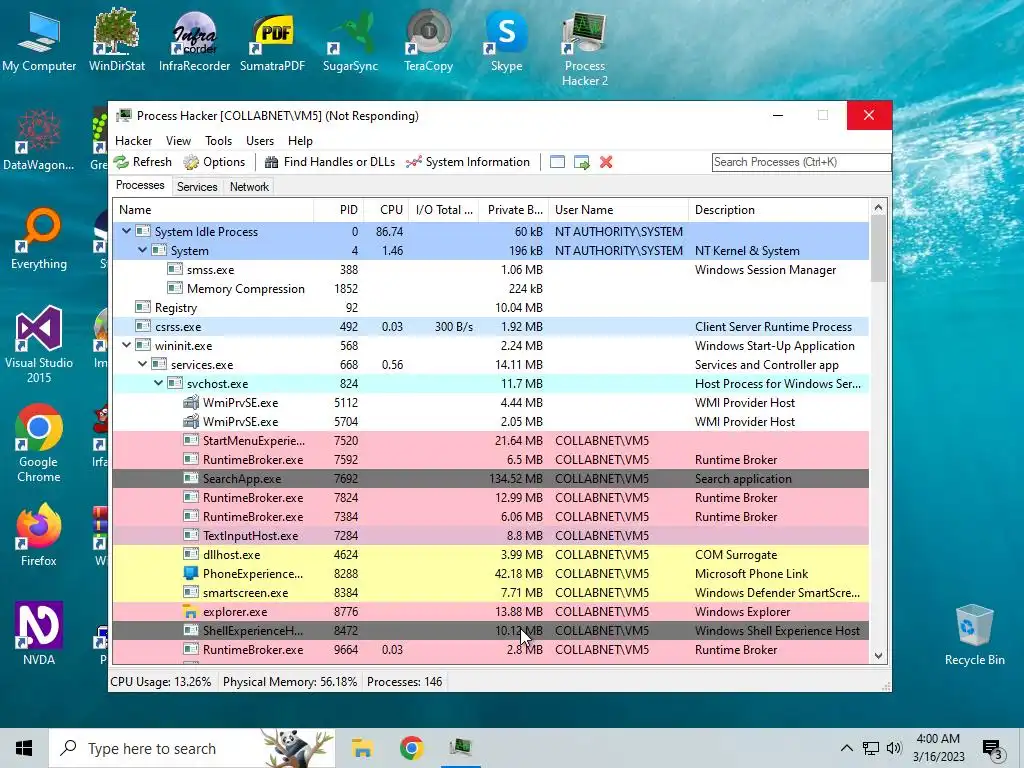Collapse svchost.exe PID 824 node
Screen dimensions: 1024x768
[x=159, y=383]
